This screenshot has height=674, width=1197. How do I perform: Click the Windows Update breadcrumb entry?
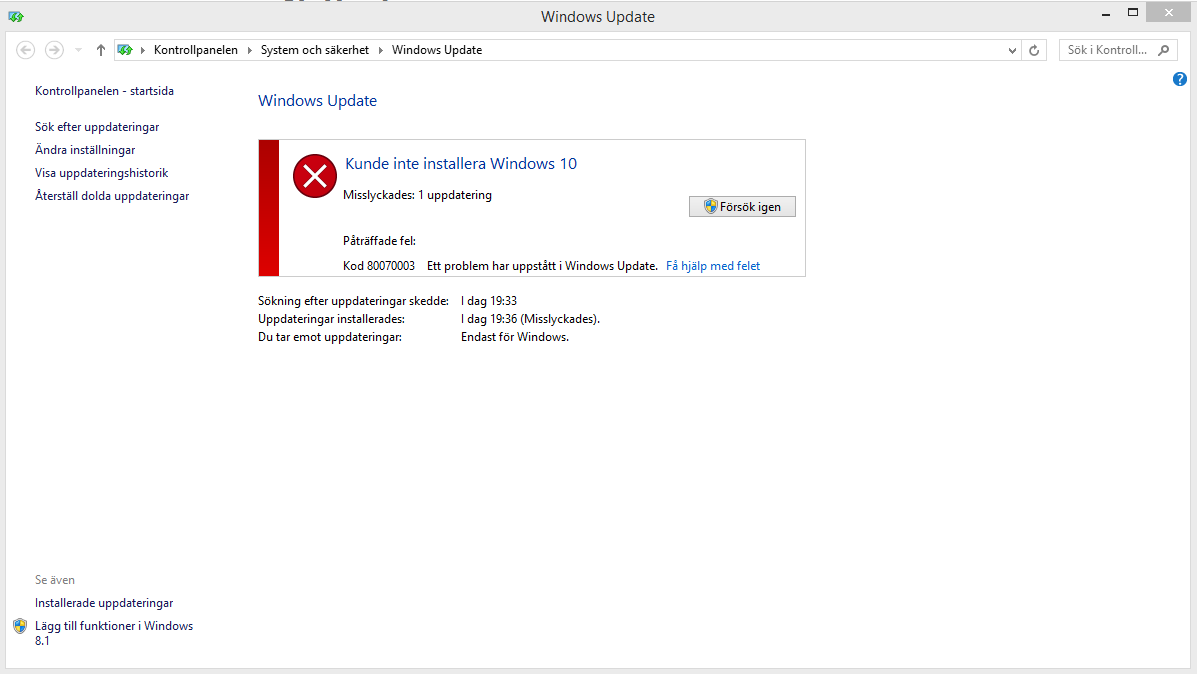tap(437, 50)
